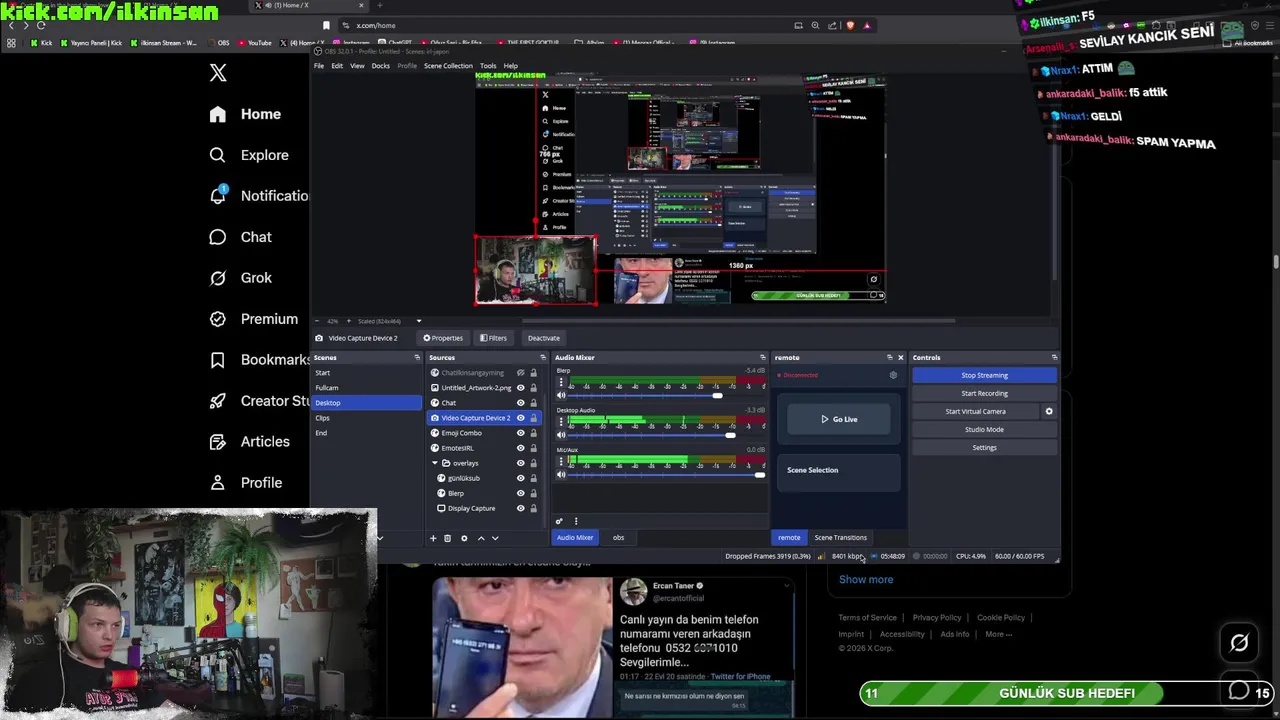This screenshot has height=720, width=1280.
Task: Add a new source with plus icon
Action: (x=433, y=538)
